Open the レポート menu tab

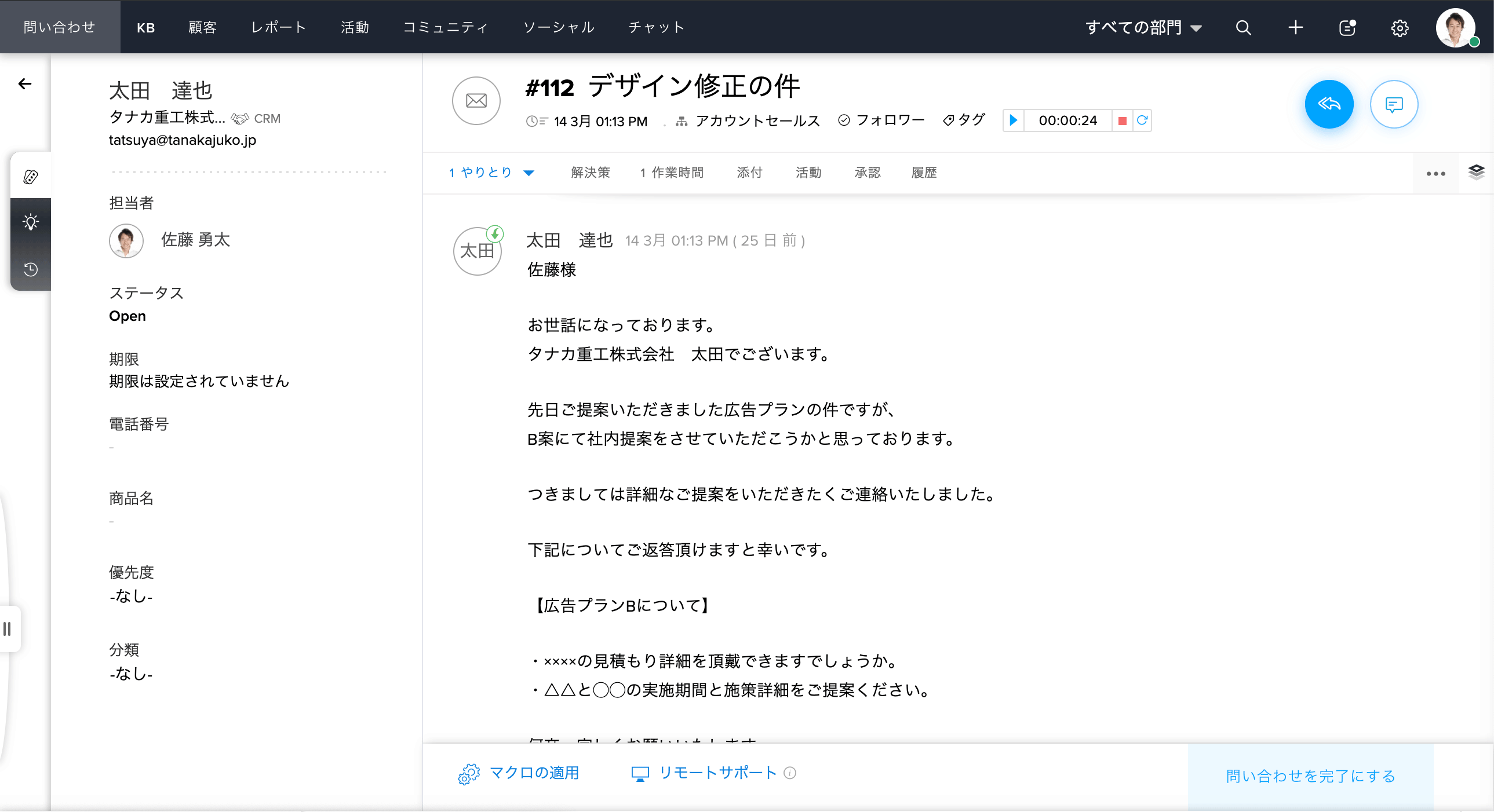click(x=278, y=27)
